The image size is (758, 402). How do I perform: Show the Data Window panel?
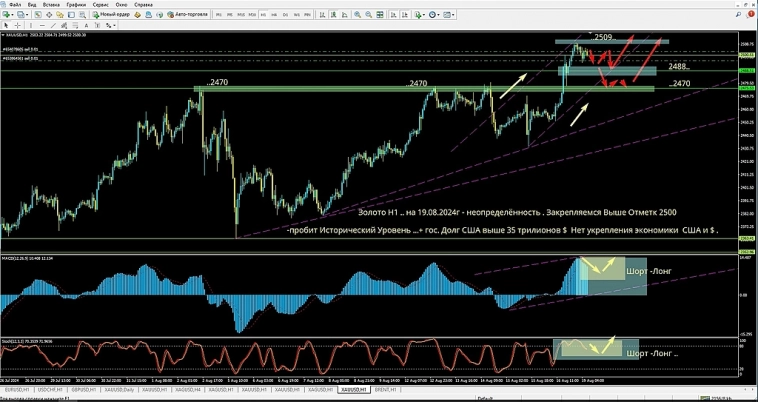pos(49,14)
